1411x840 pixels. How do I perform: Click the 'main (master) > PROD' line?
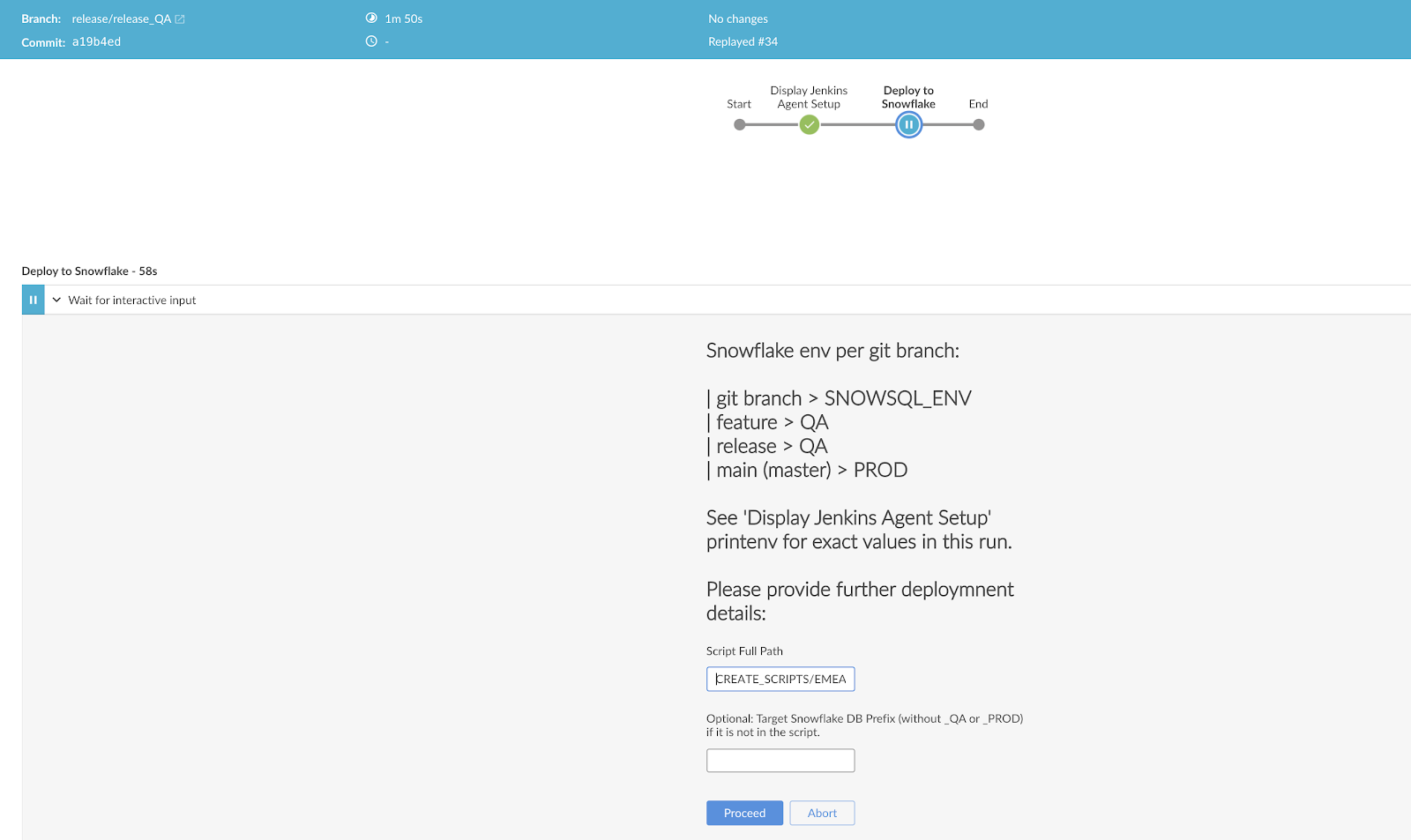[x=807, y=471]
